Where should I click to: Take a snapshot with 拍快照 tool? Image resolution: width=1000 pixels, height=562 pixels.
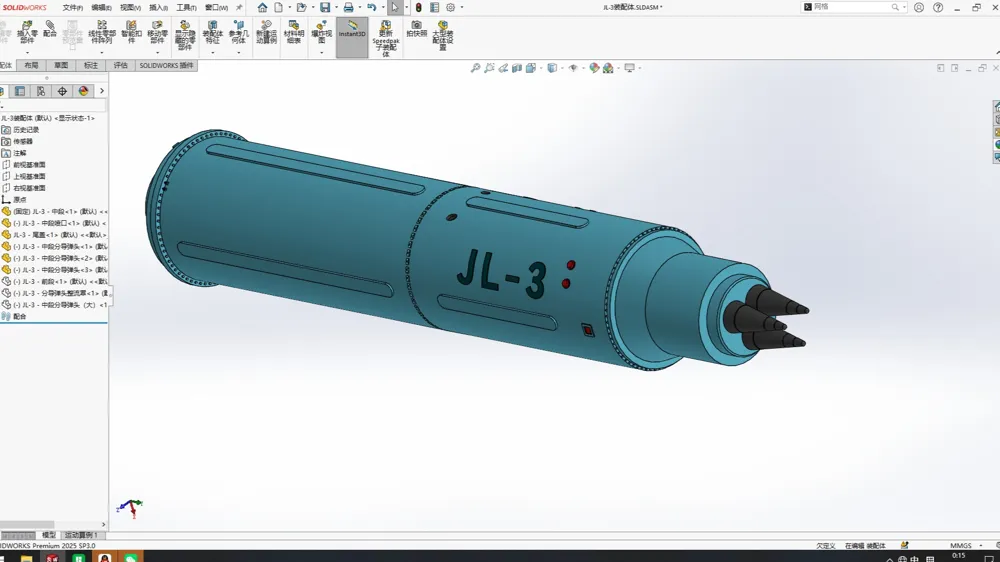click(x=416, y=29)
